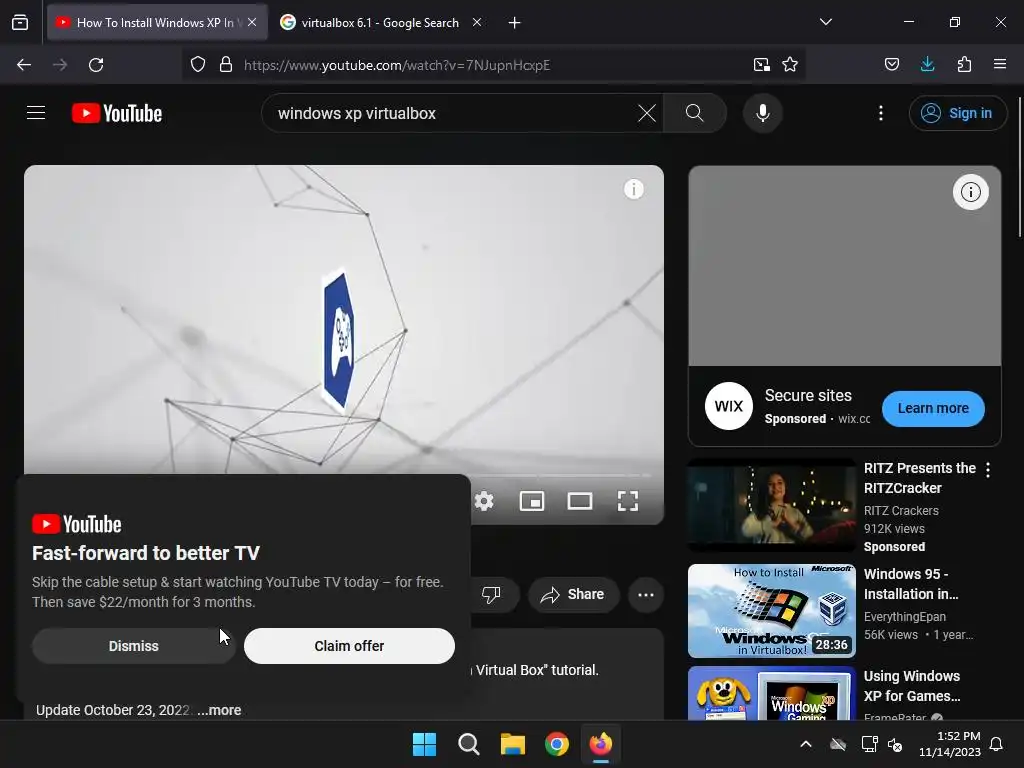Click the video progress bar
1024x768 pixels.
coord(561,475)
